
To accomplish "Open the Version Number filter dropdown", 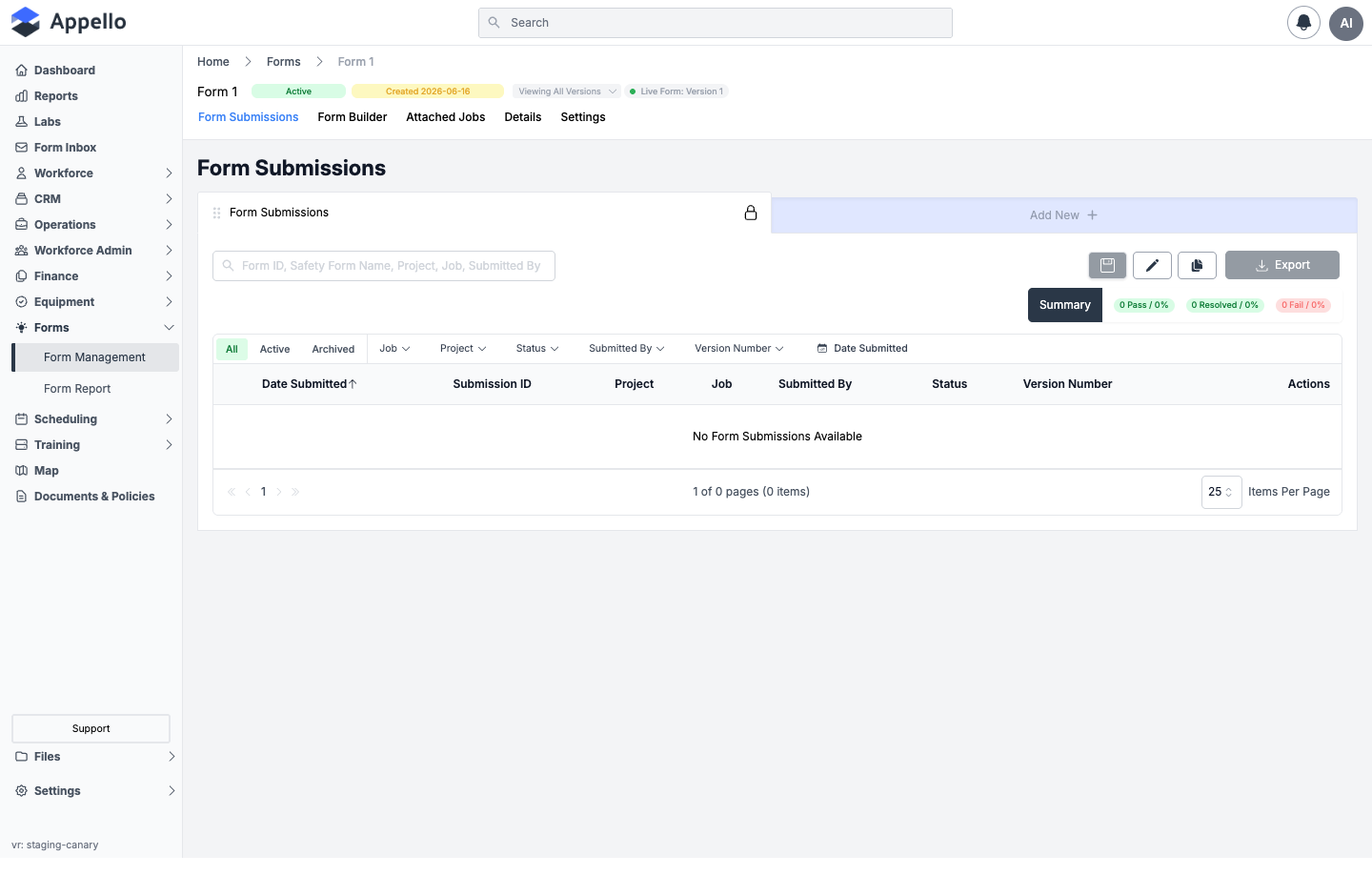I will pos(738,349).
